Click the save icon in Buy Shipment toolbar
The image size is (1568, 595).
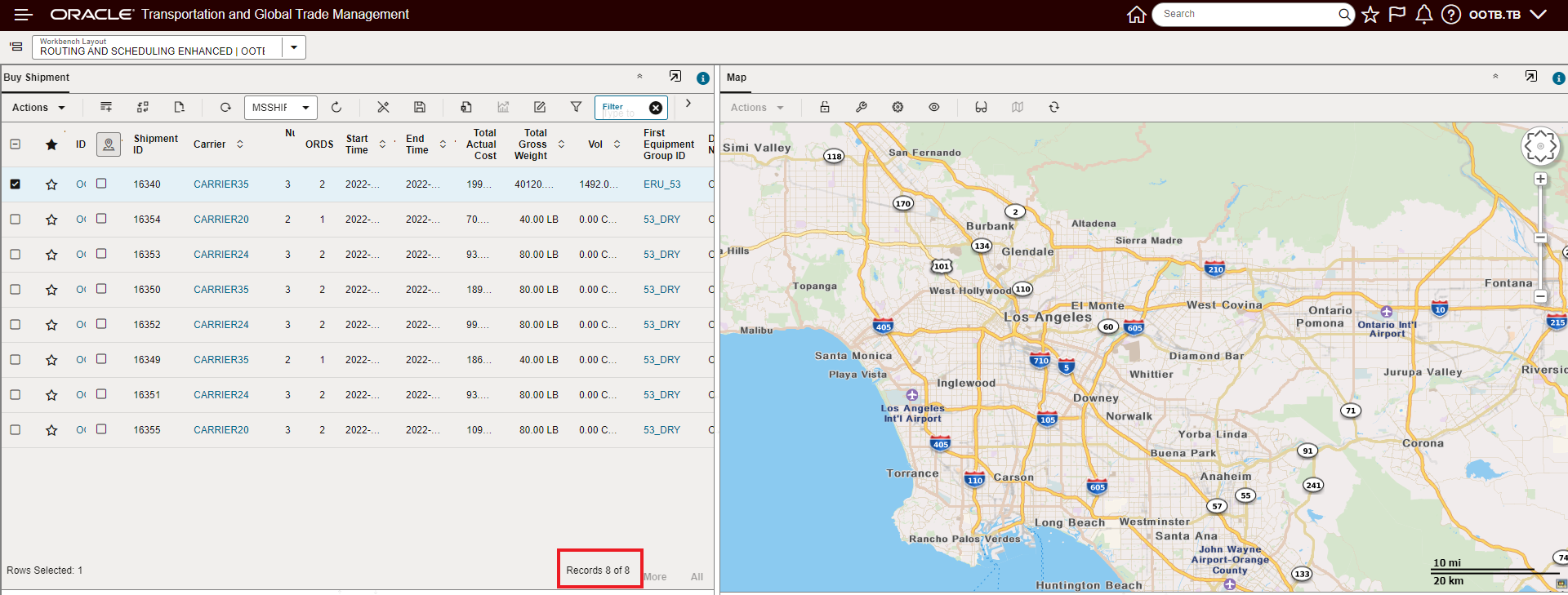click(x=420, y=107)
